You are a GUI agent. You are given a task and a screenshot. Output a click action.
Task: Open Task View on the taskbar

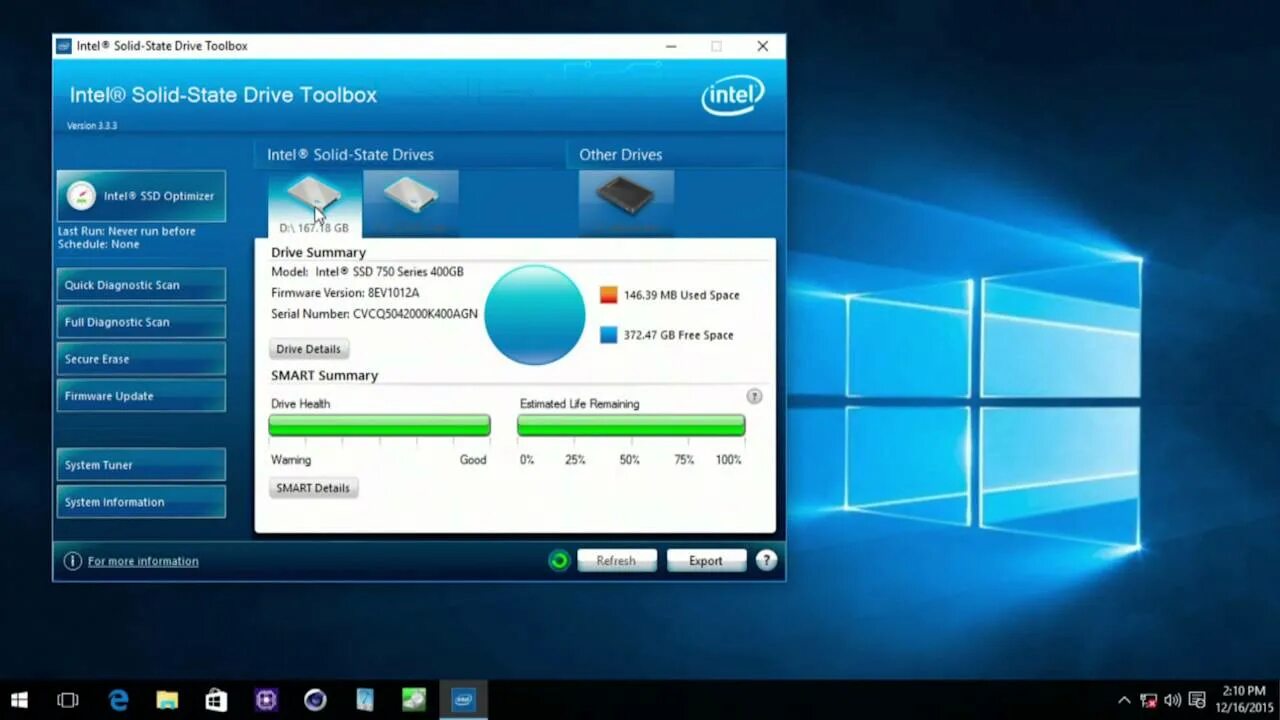[x=68, y=700]
